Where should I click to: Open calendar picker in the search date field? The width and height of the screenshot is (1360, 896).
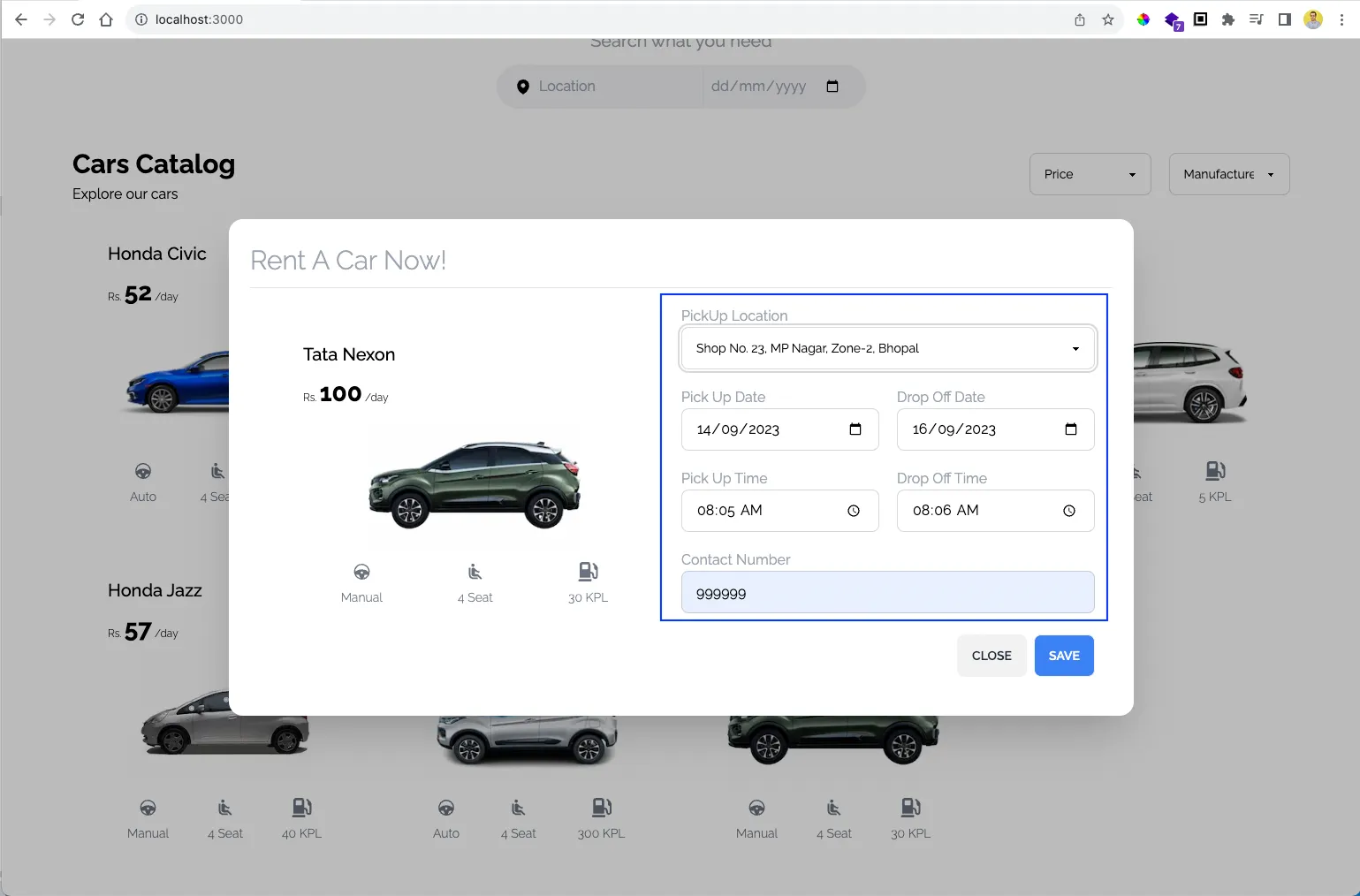coord(832,87)
